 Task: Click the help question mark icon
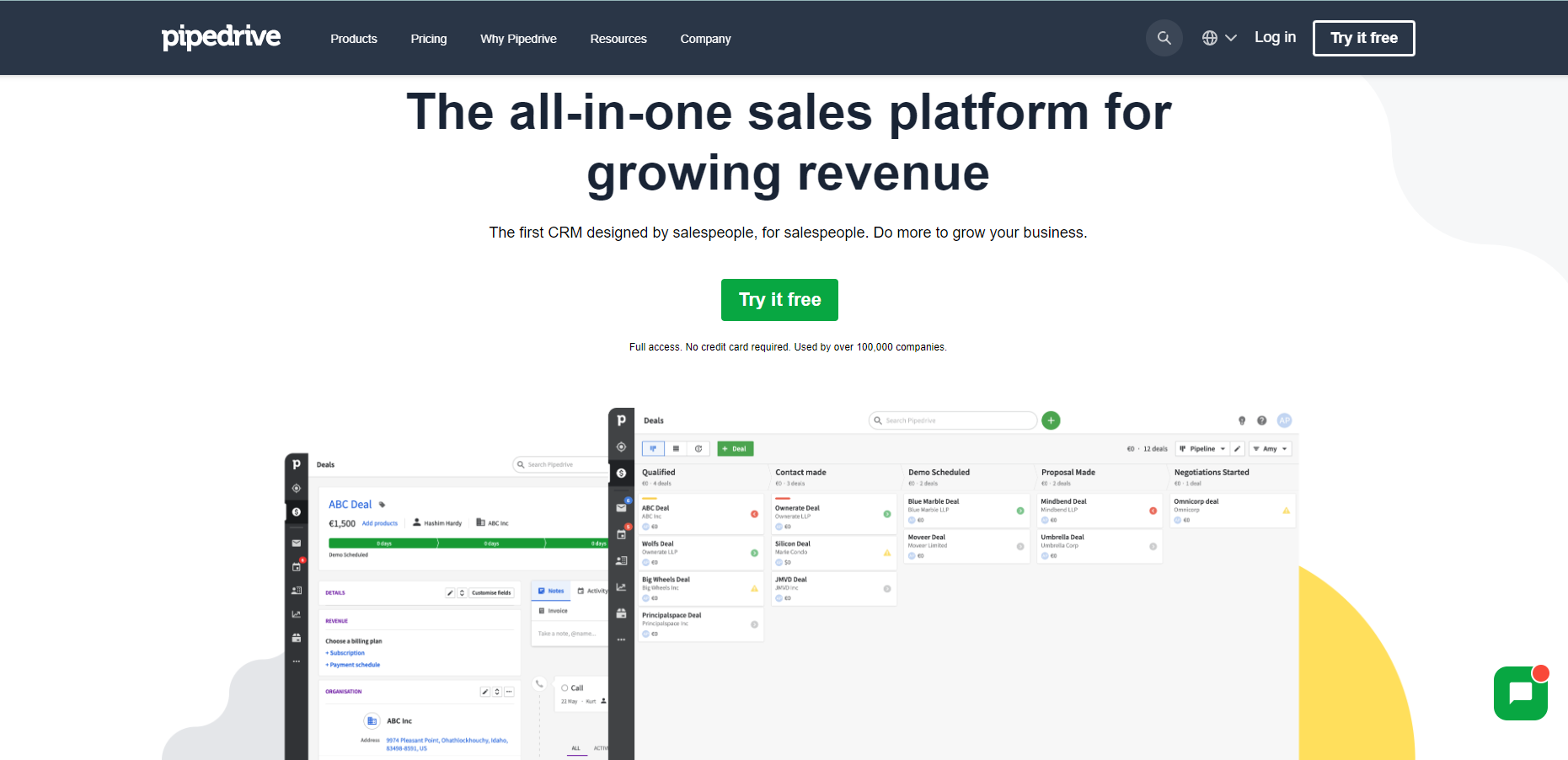[1261, 420]
